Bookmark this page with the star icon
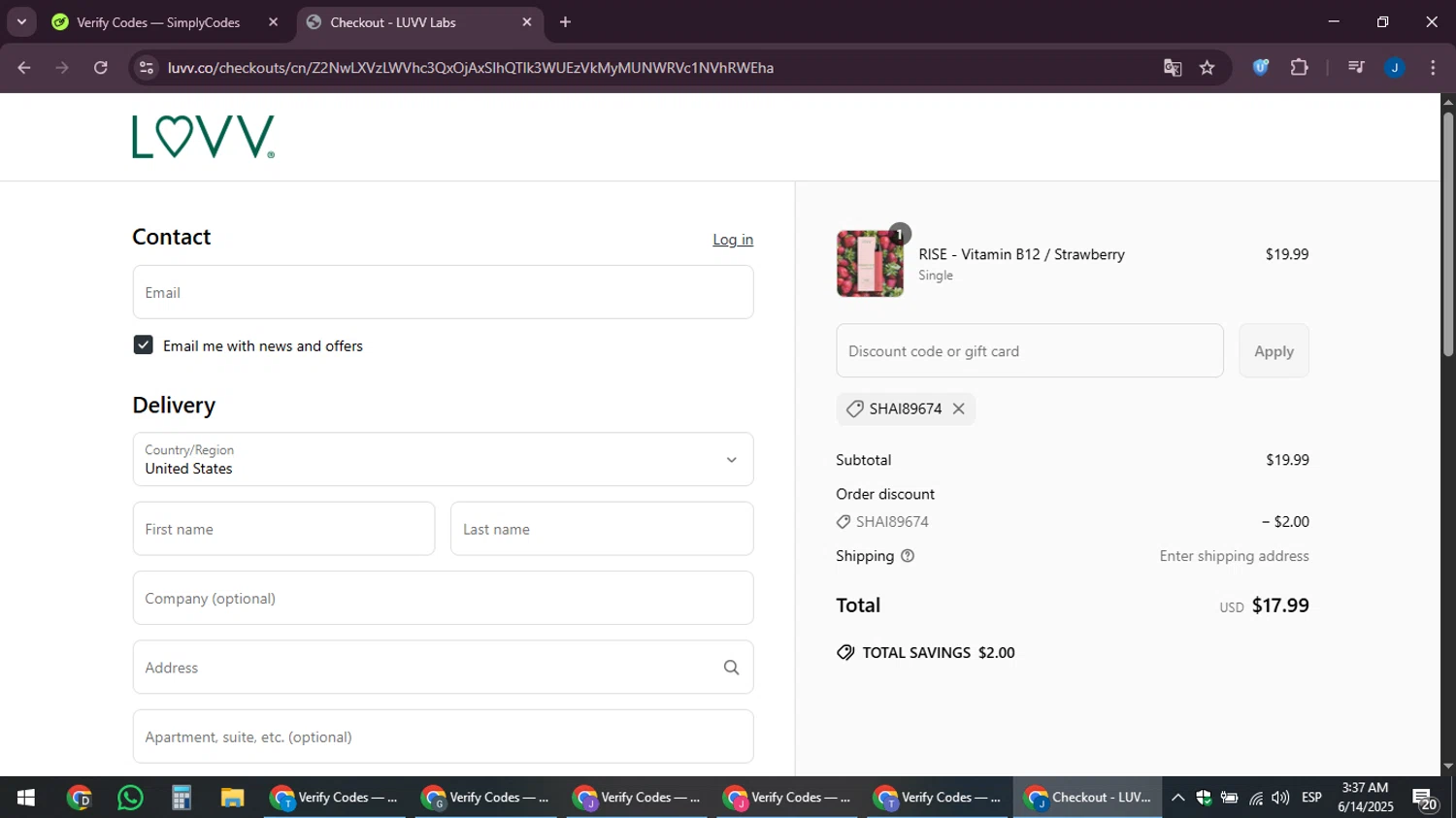The height and width of the screenshot is (818, 1456). pyautogui.click(x=1208, y=68)
